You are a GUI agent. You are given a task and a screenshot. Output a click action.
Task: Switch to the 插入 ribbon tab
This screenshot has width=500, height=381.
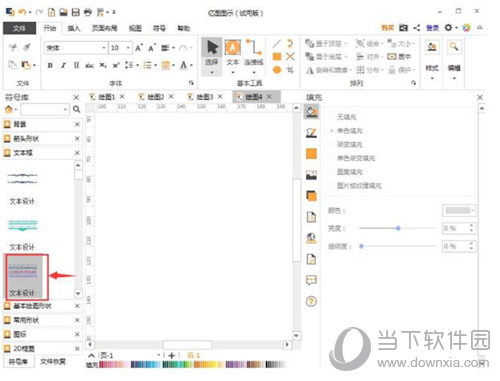[x=74, y=28]
